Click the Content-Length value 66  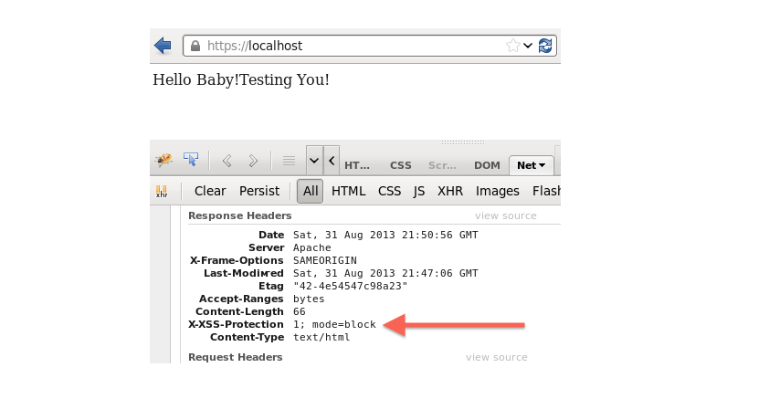coord(299,312)
